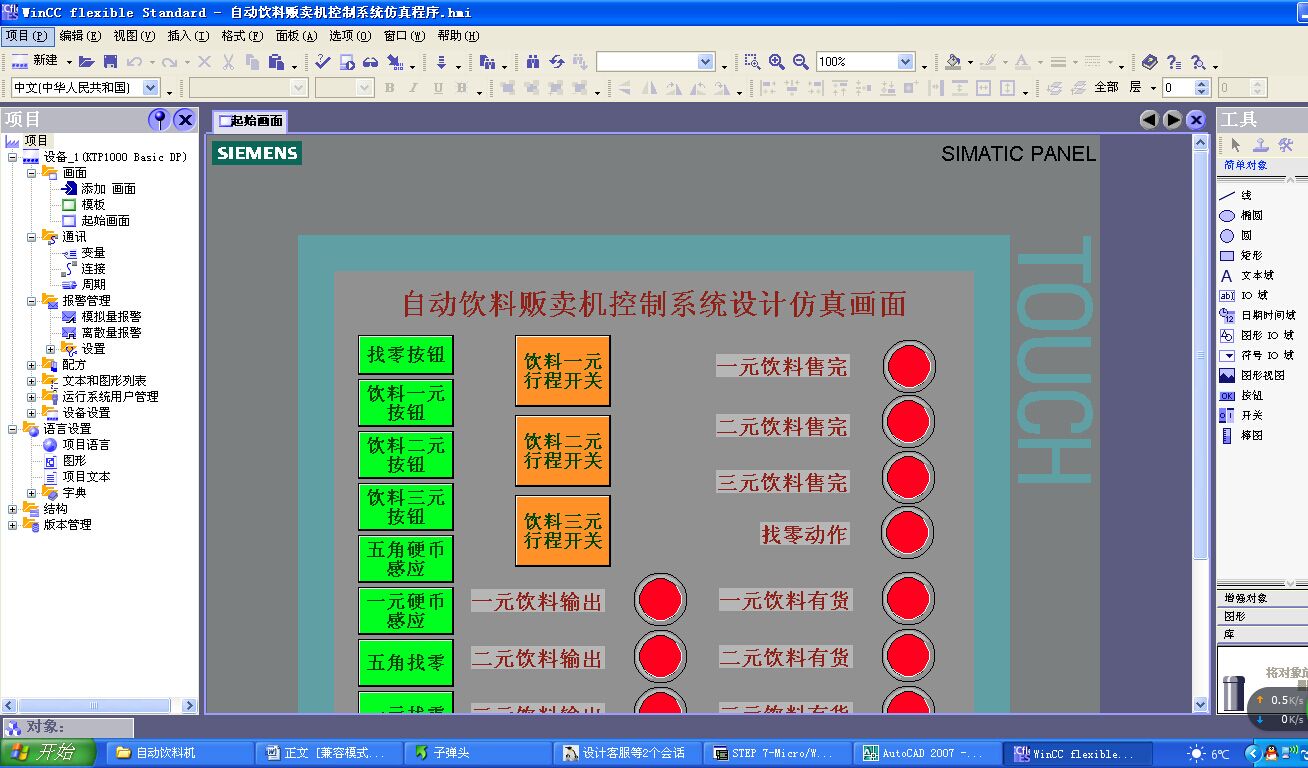Viewport: 1308px width, 768px height.
Task: Switch to AutoCAD 2007 taskbar item
Action: (x=925, y=753)
